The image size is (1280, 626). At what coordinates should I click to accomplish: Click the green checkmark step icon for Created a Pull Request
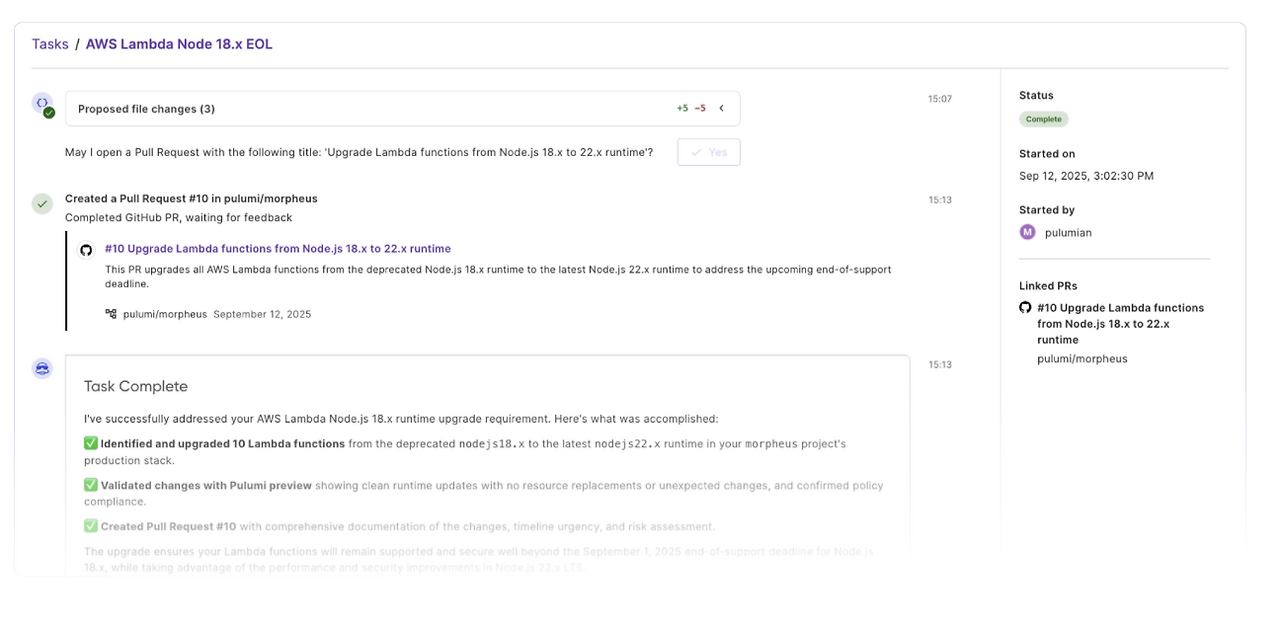(42, 204)
